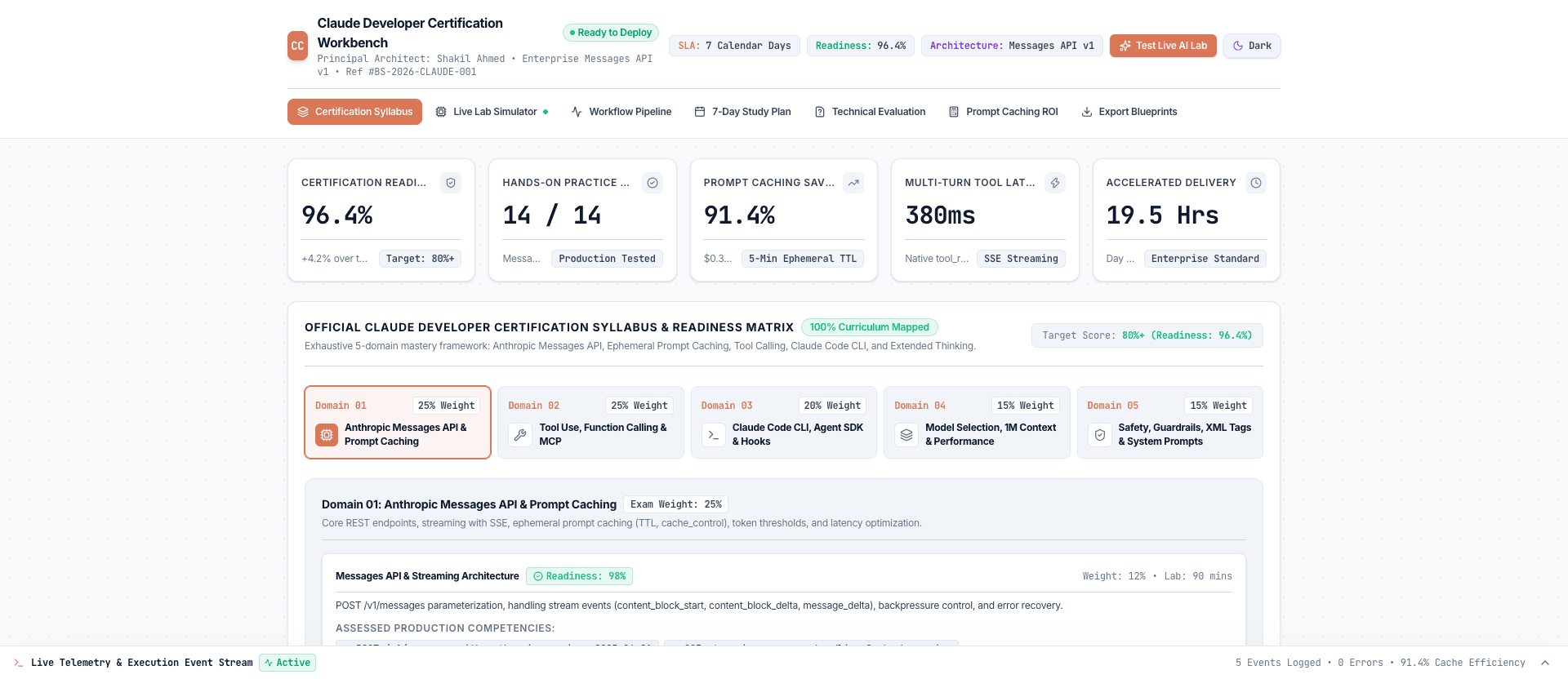Click the terminal icon in Domain 03 card
Image resolution: width=1568 pixels, height=679 pixels.
coord(714,435)
